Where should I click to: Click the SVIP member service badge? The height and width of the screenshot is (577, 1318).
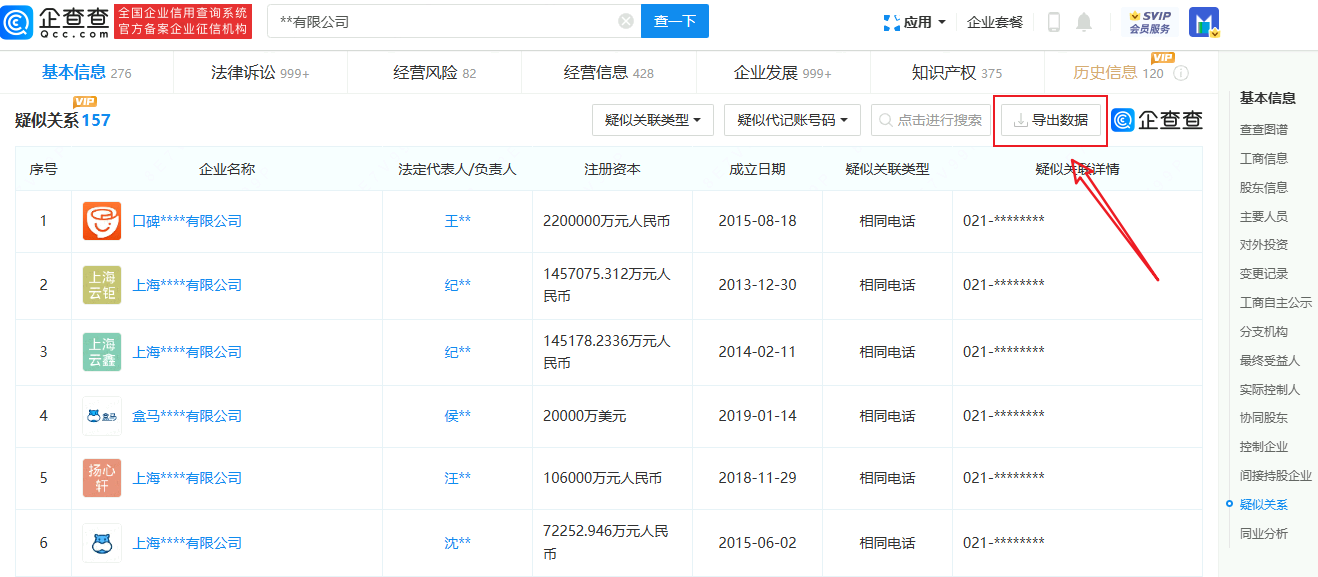point(1149,22)
